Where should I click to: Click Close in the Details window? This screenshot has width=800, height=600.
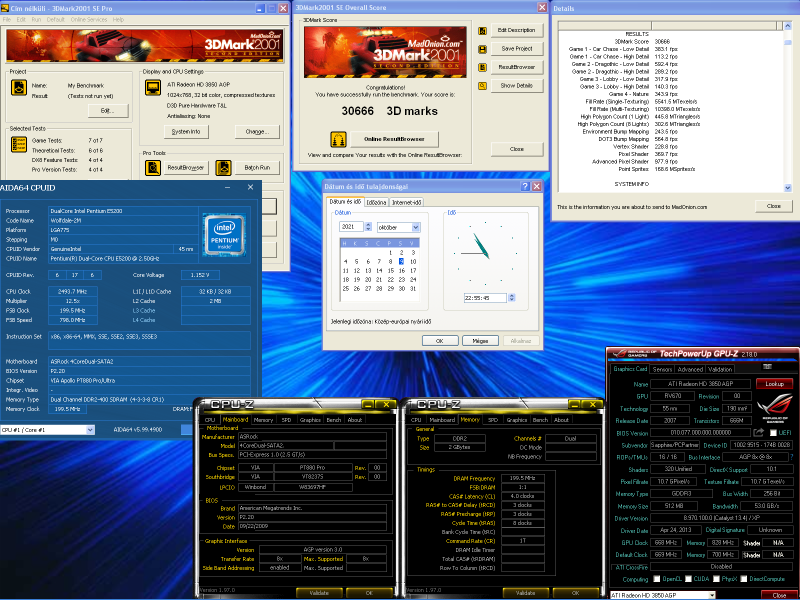point(773,206)
